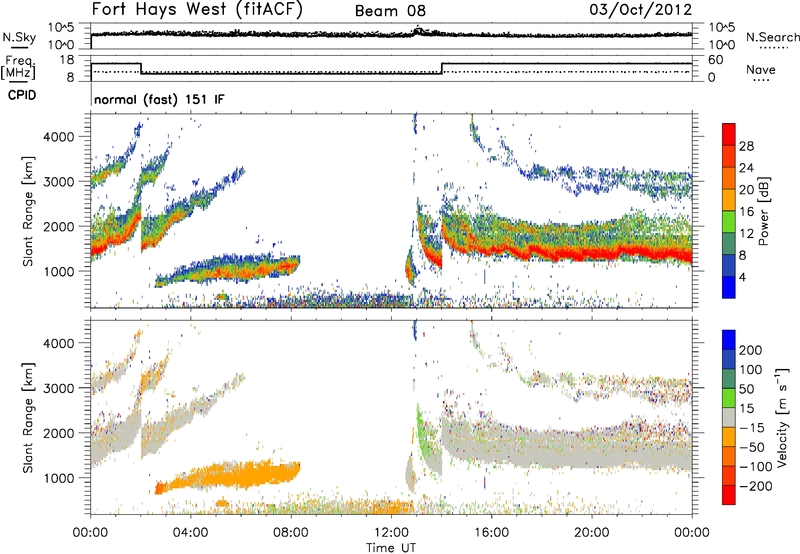Click the "4000" tick on the power panel
Viewport: 800px width, 554px height.
click(58, 137)
